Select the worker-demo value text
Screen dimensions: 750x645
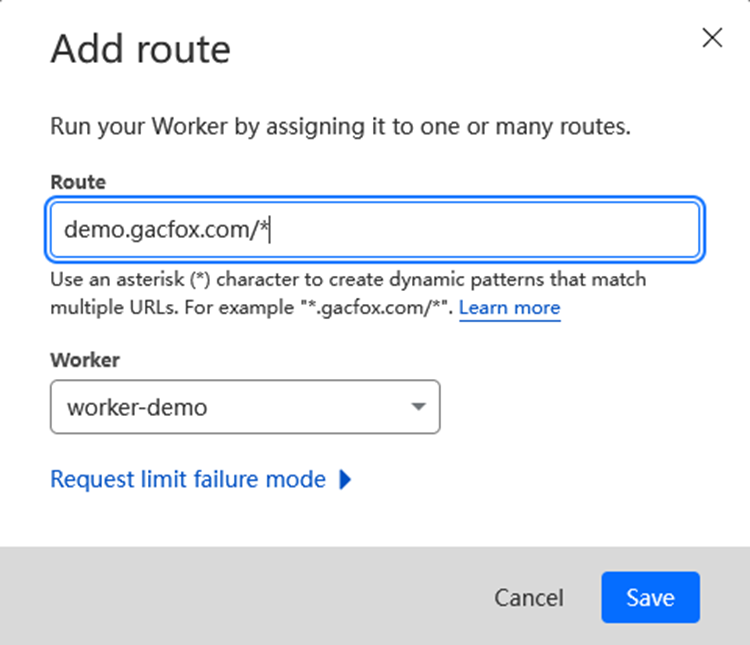(x=137, y=407)
